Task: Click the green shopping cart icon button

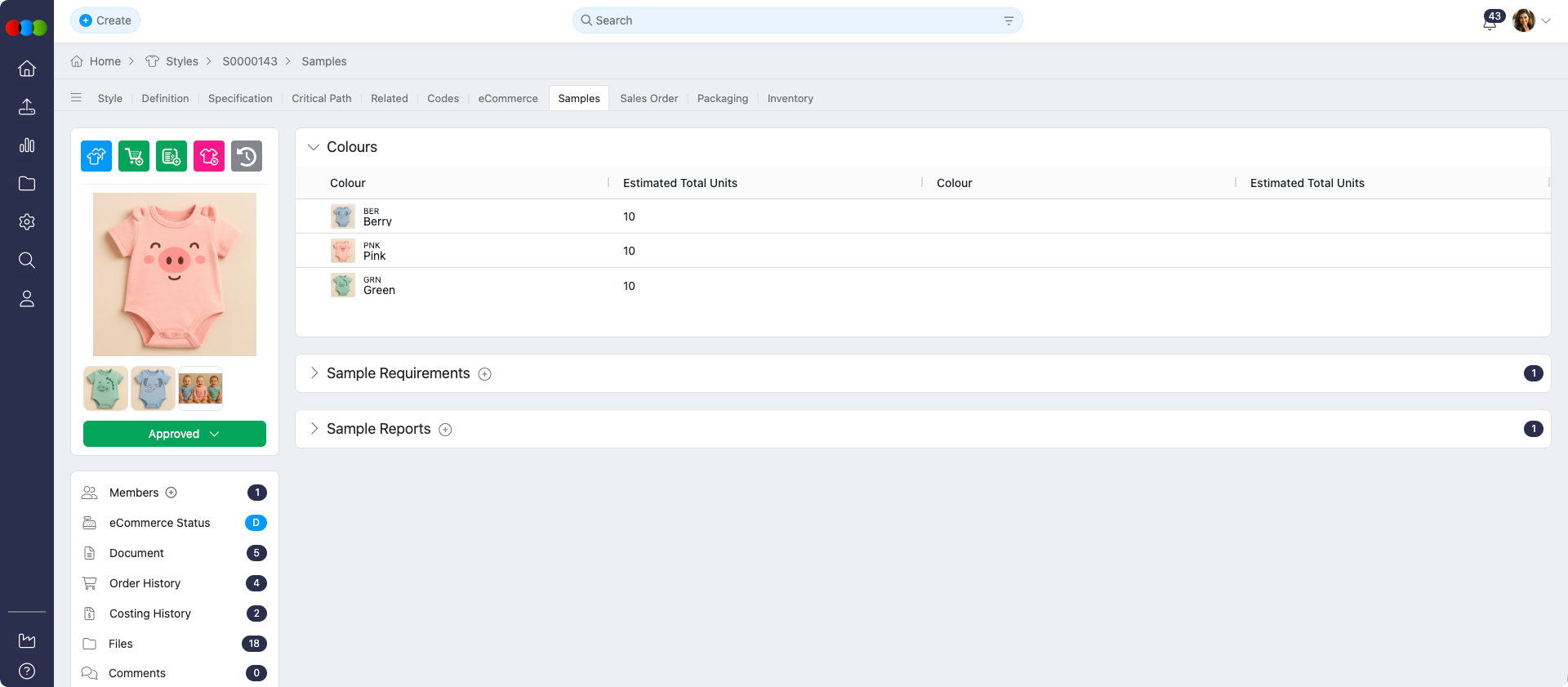Action: click(x=134, y=156)
